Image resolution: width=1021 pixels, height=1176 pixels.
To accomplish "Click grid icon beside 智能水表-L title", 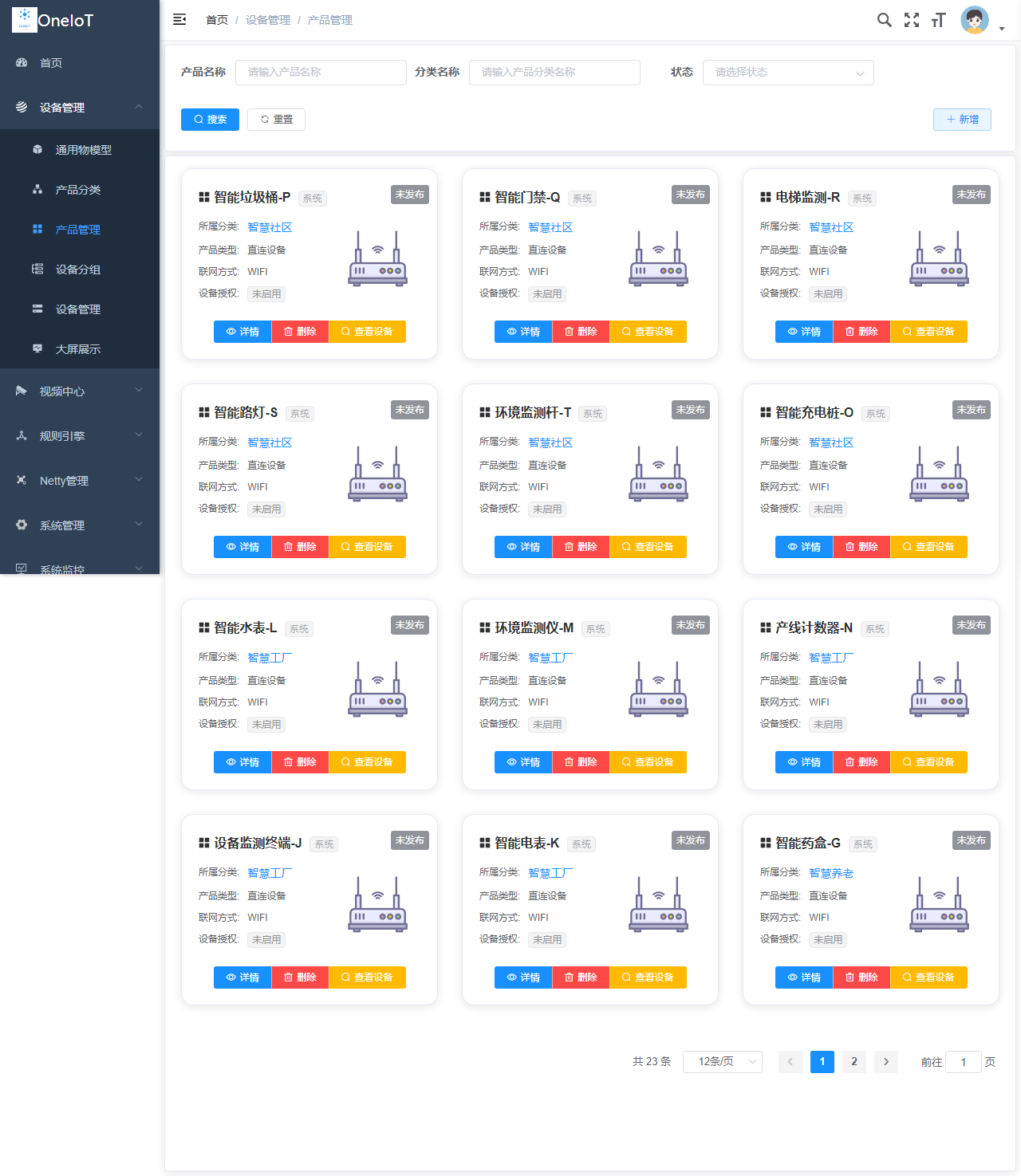I will (204, 627).
